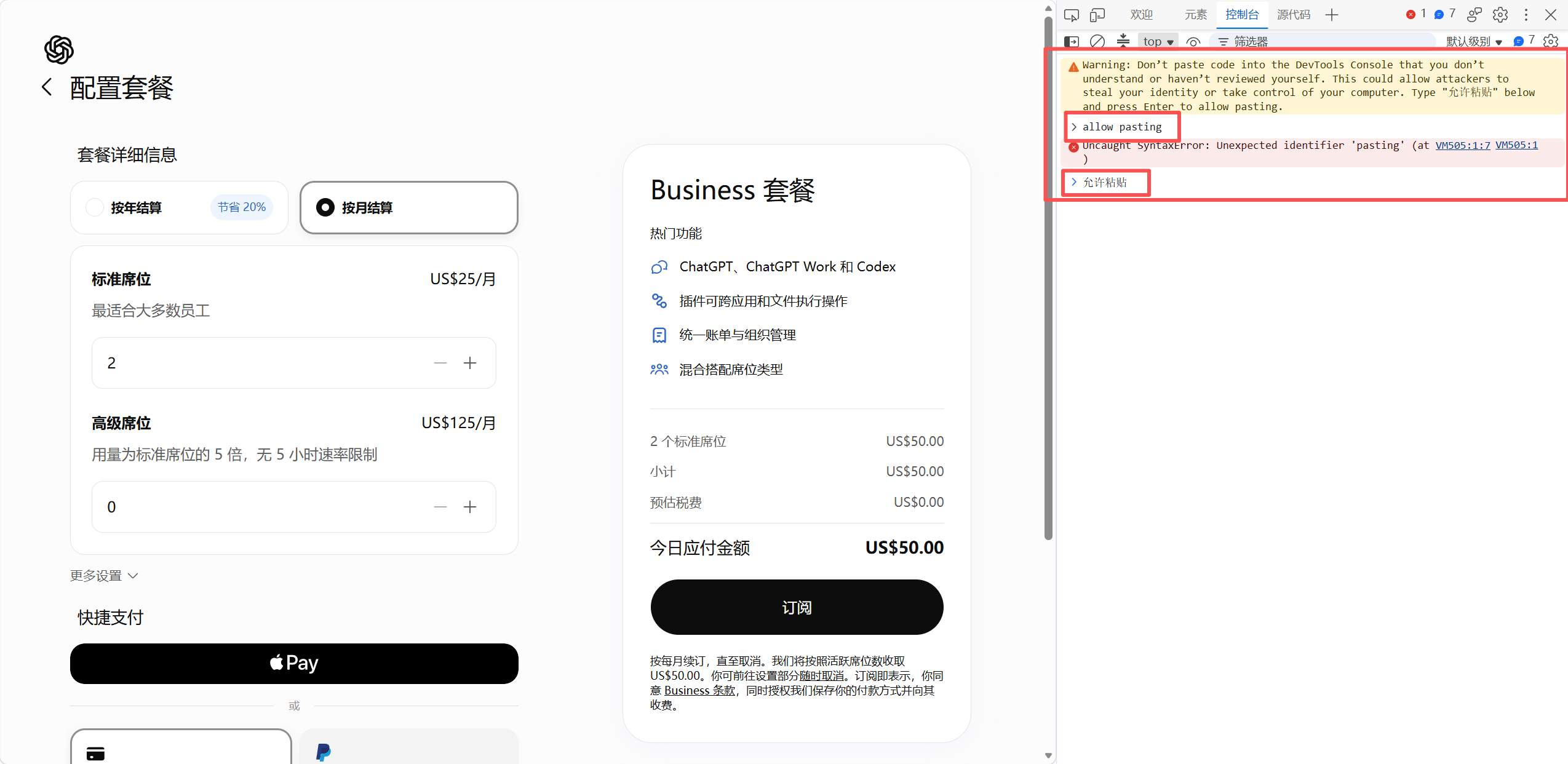This screenshot has height=764, width=1568.
Task: Click the 今日应付金额 total US$50.00
Action: (904, 547)
